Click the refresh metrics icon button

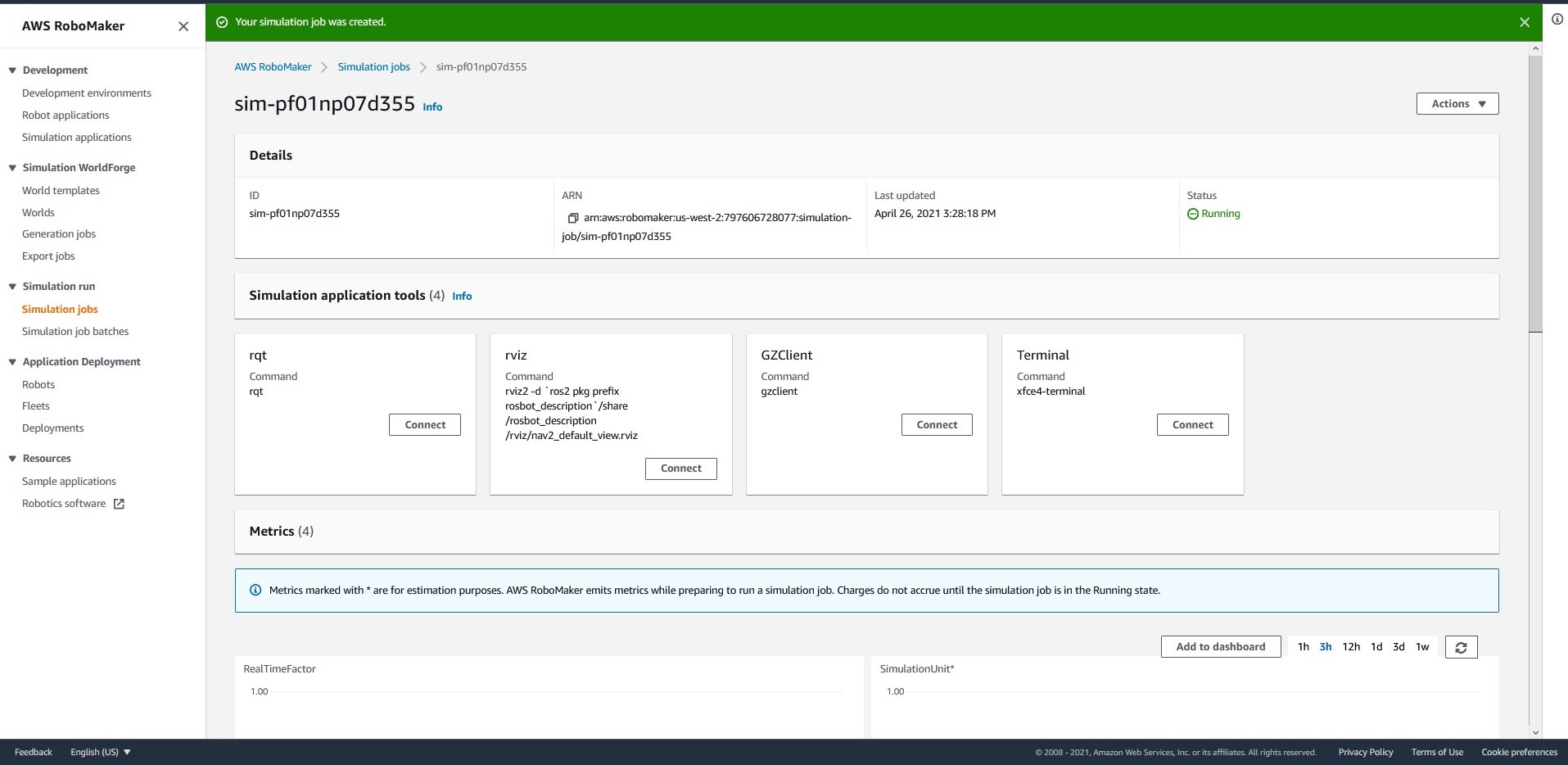(1461, 647)
